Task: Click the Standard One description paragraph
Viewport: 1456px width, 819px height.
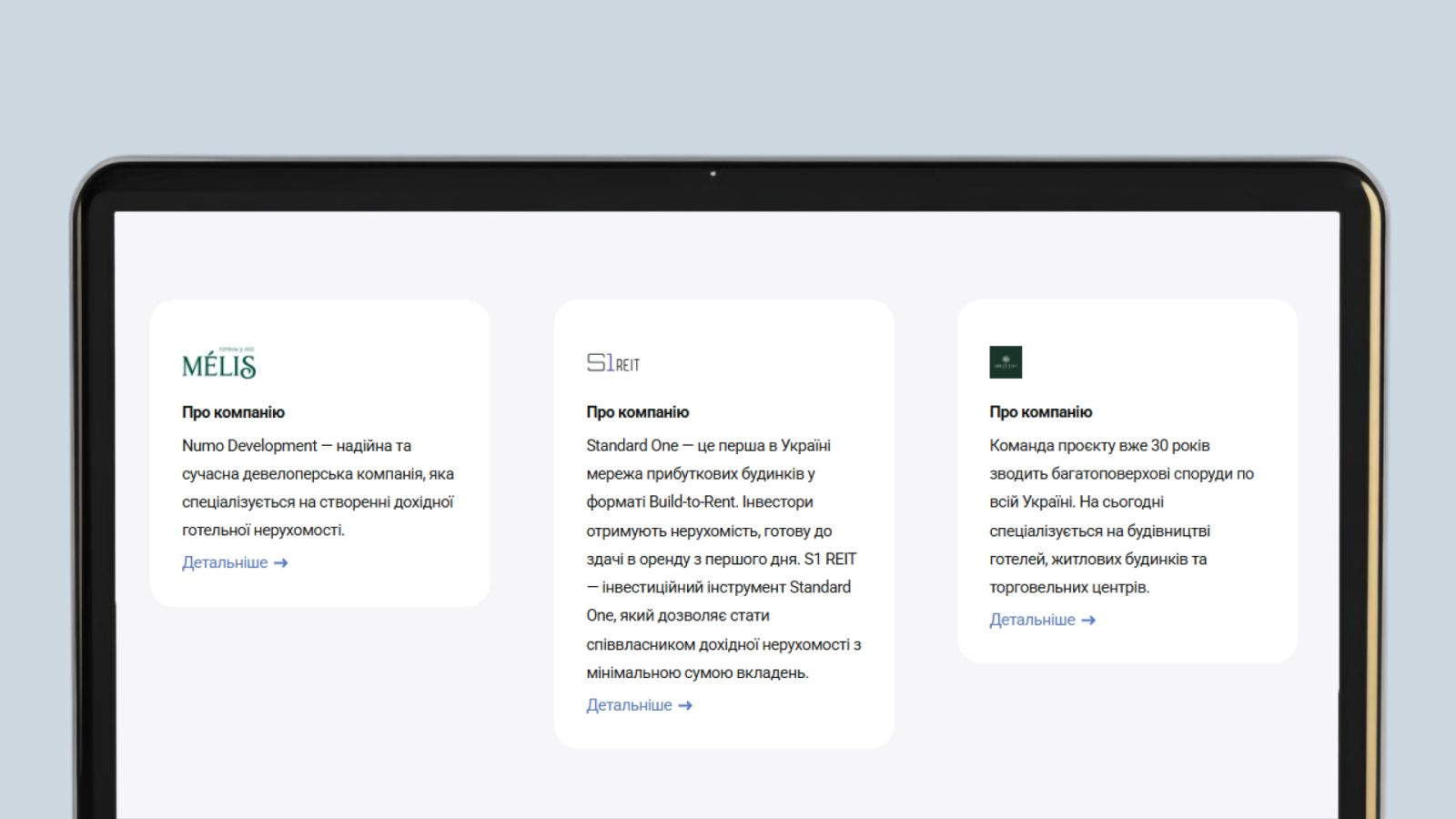Action: (x=723, y=559)
